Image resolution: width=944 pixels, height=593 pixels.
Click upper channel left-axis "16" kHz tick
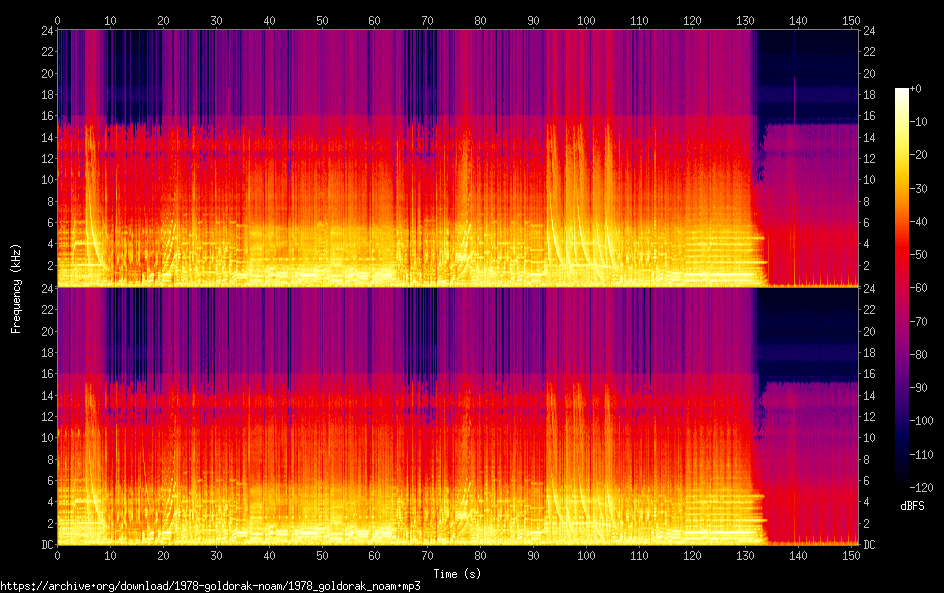tap(47, 116)
